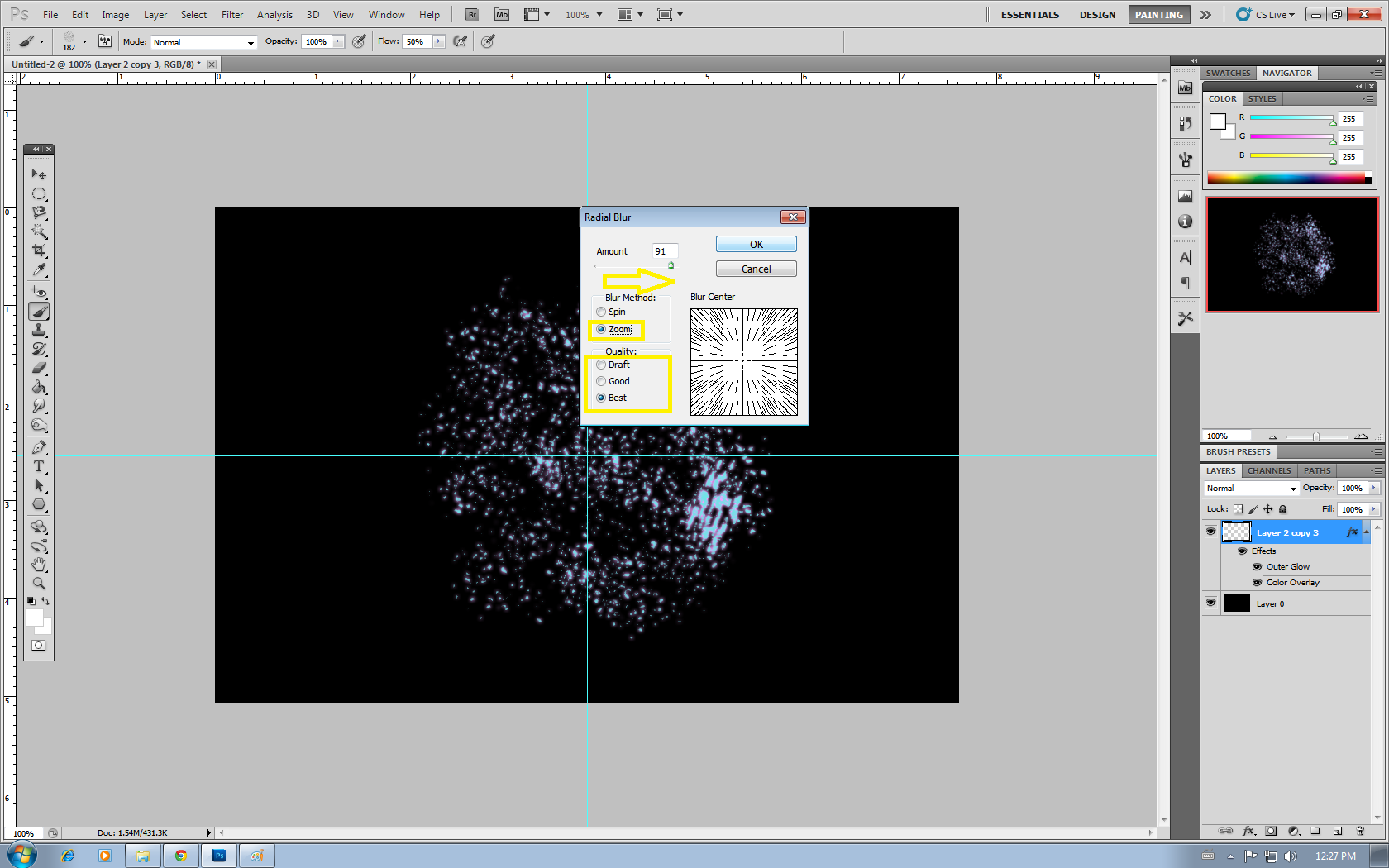This screenshot has height=868, width=1389.
Task: Switch to the Paths tab
Action: click(x=1317, y=470)
